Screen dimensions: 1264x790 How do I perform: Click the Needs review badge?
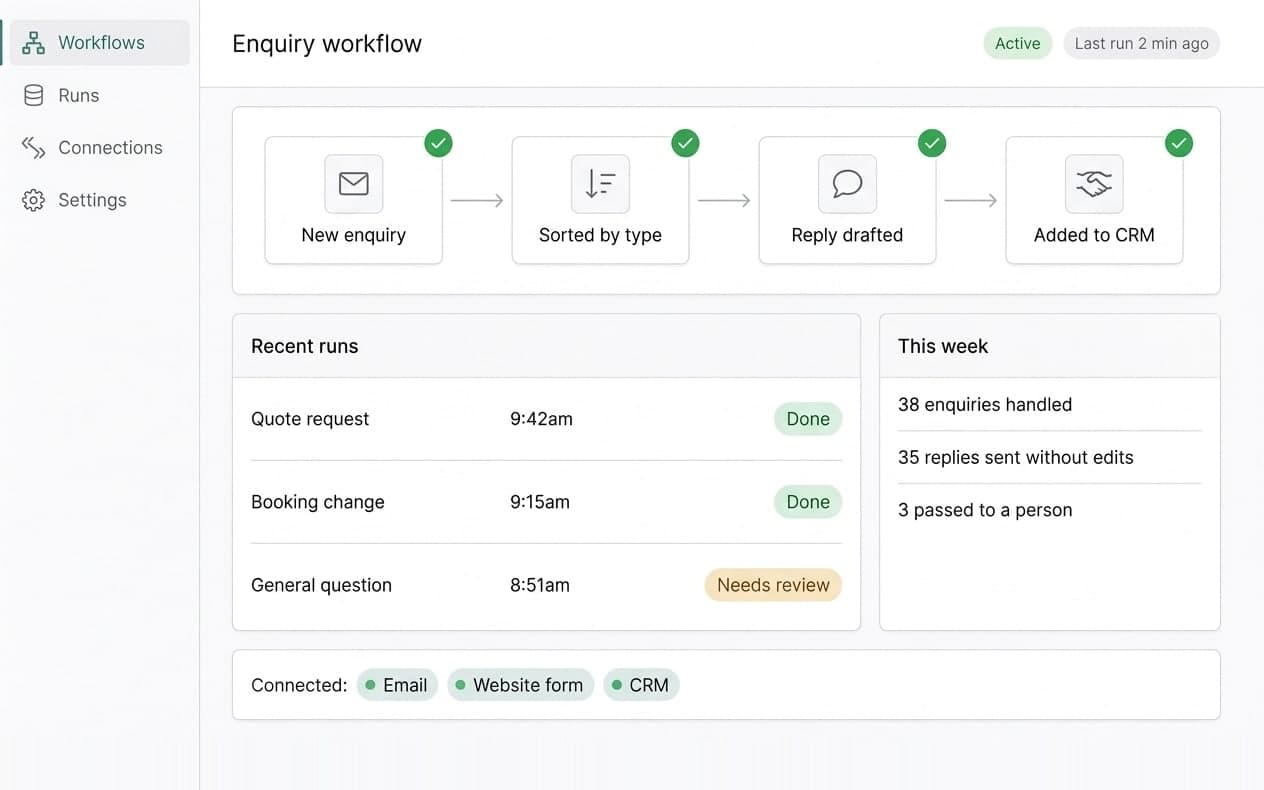pyautogui.click(x=773, y=585)
